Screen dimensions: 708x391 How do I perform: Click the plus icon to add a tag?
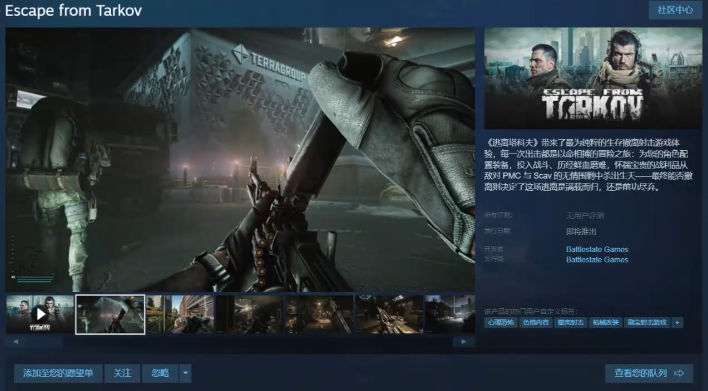pyautogui.click(x=677, y=322)
